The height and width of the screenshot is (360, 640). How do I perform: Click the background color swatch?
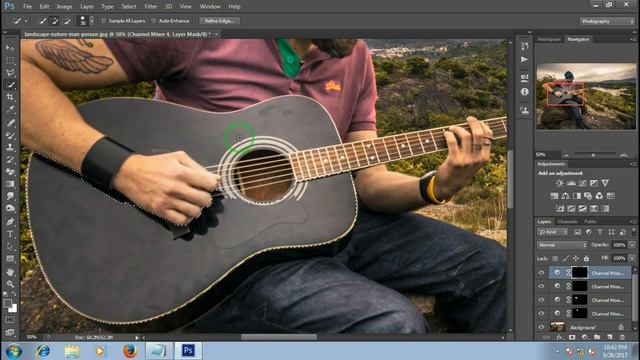click(x=13, y=309)
